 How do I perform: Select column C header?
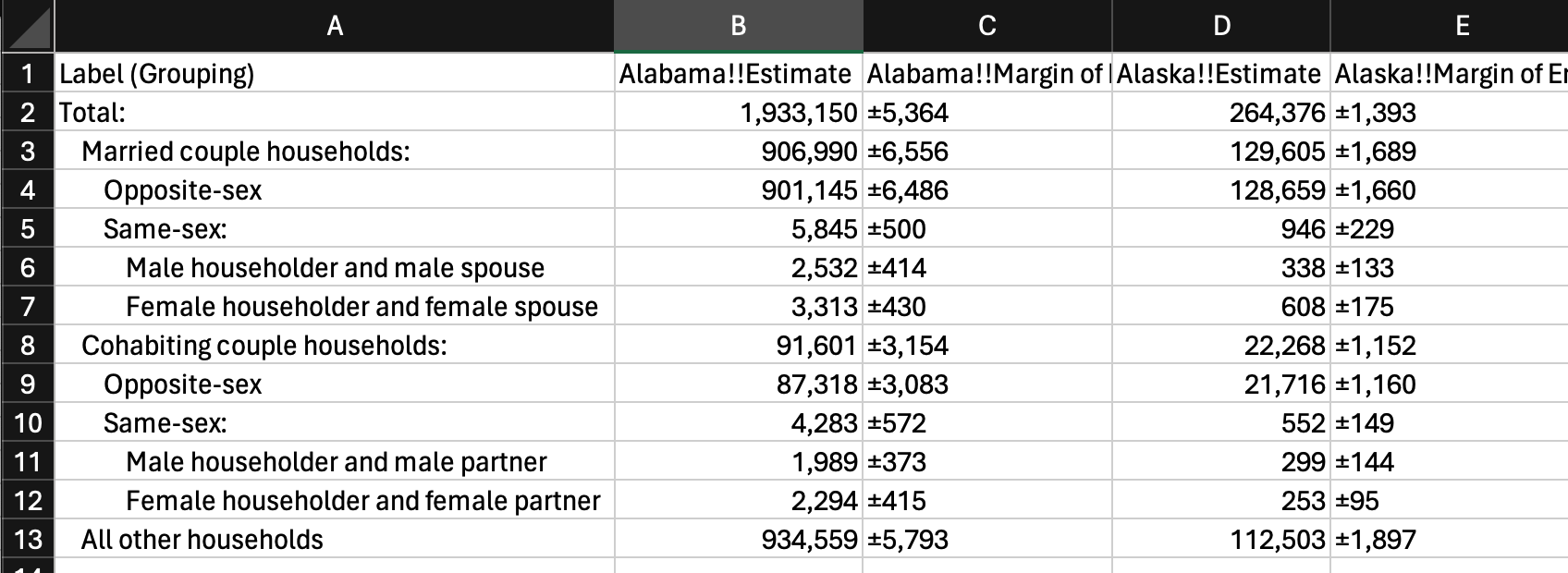tap(987, 26)
